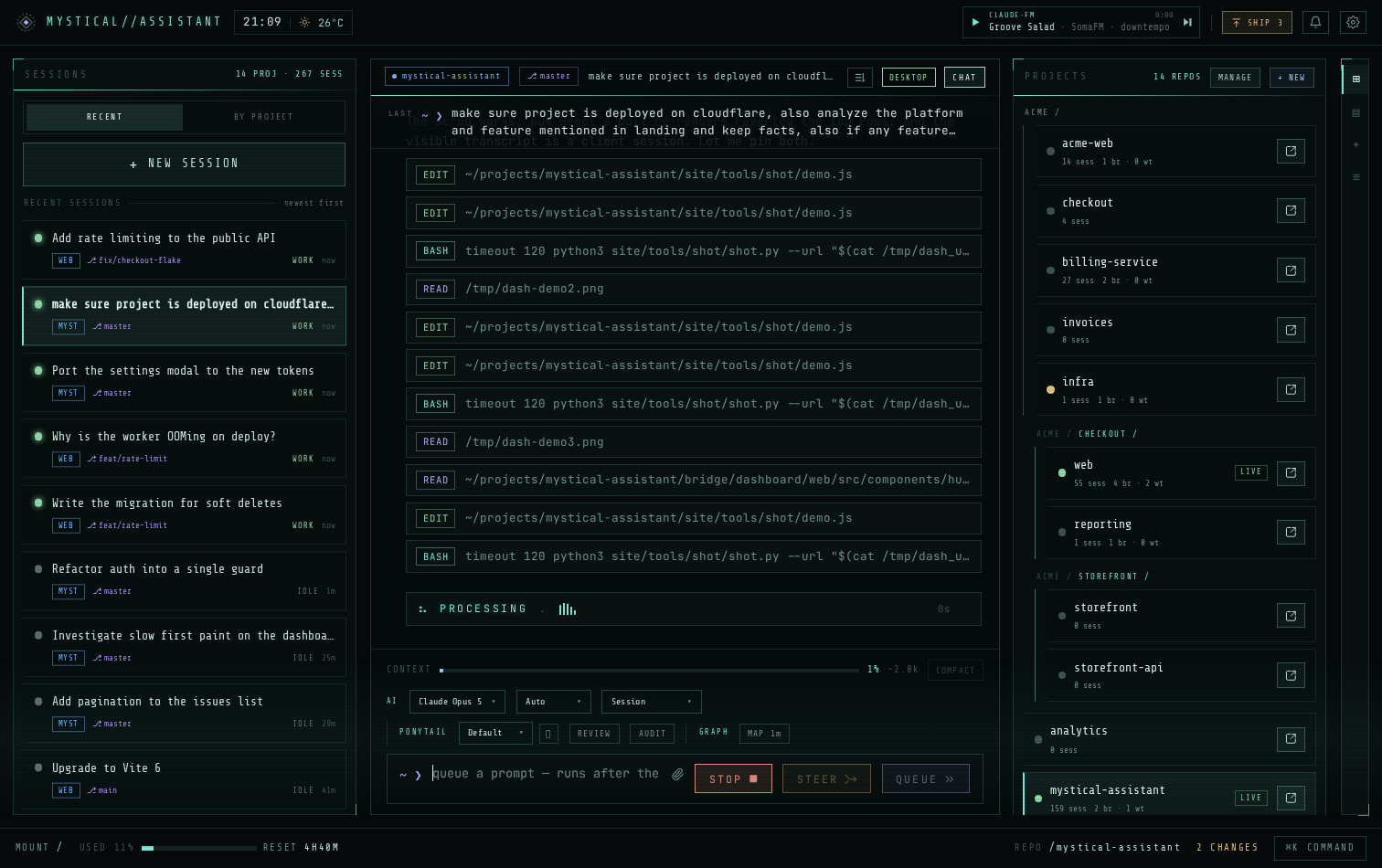The width and height of the screenshot is (1382, 868).
Task: Skip to next Claude-FM station
Action: click(x=1187, y=22)
